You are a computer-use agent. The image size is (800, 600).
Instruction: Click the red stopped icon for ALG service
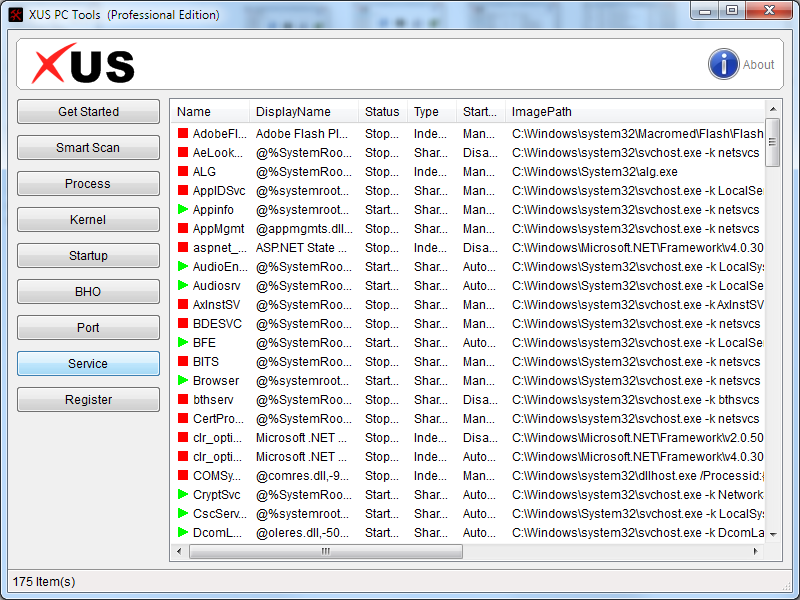pyautogui.click(x=183, y=172)
